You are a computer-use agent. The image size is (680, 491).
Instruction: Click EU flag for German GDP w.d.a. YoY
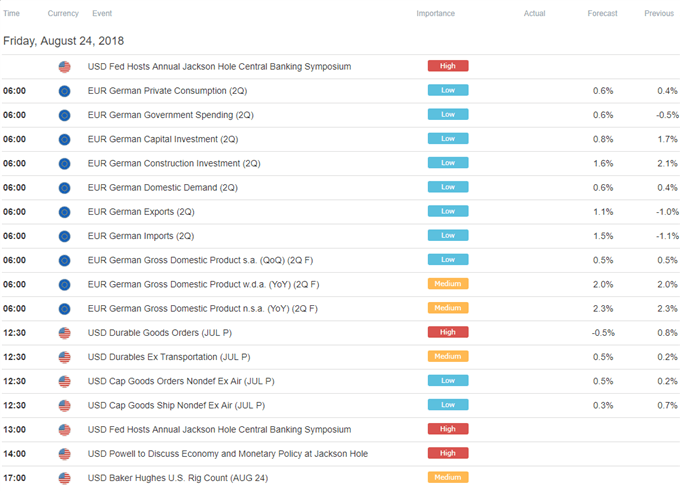coord(65,285)
